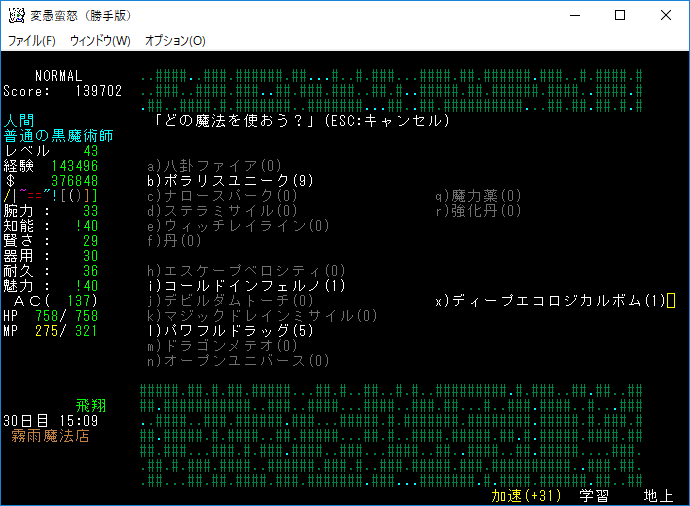Open the ファイル(F) menu
The image size is (690, 506).
[32, 41]
